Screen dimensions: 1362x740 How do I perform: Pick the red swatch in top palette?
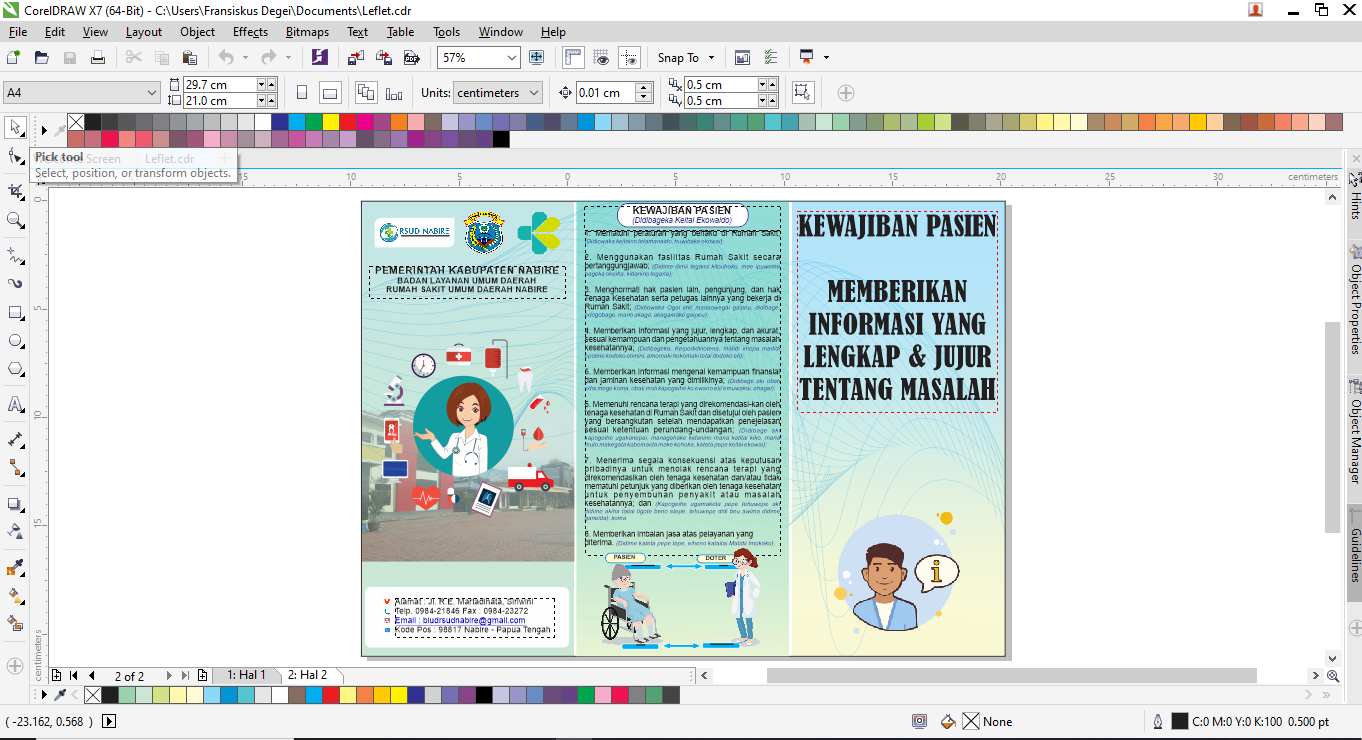[x=347, y=122]
